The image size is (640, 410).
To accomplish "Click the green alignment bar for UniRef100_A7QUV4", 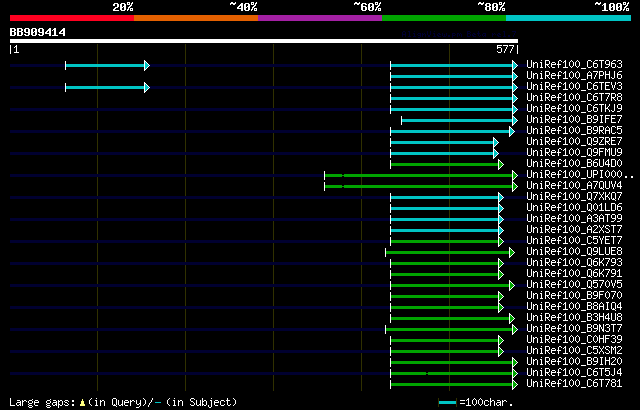I will pos(421,186).
